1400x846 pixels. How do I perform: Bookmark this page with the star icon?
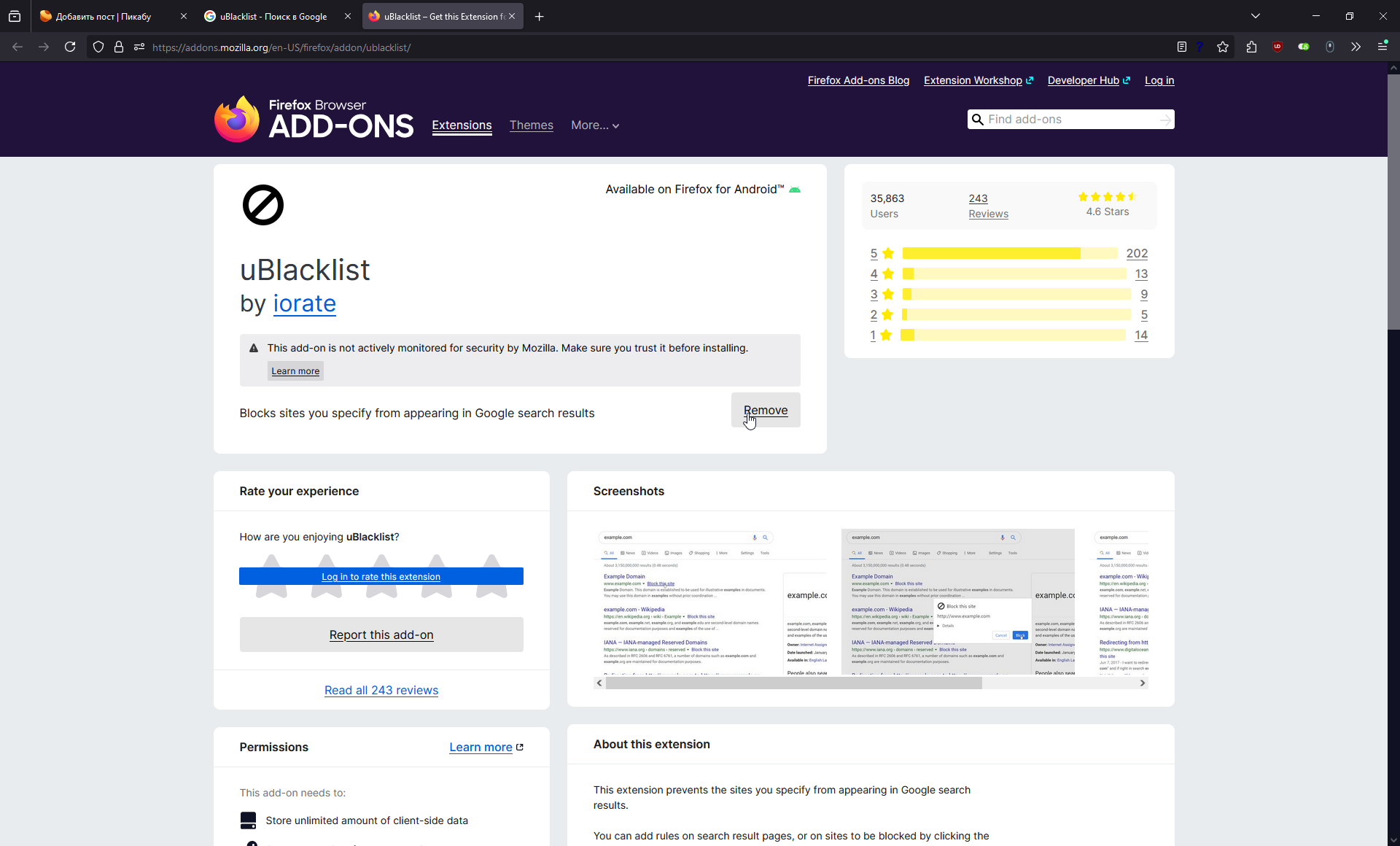coord(1223,47)
